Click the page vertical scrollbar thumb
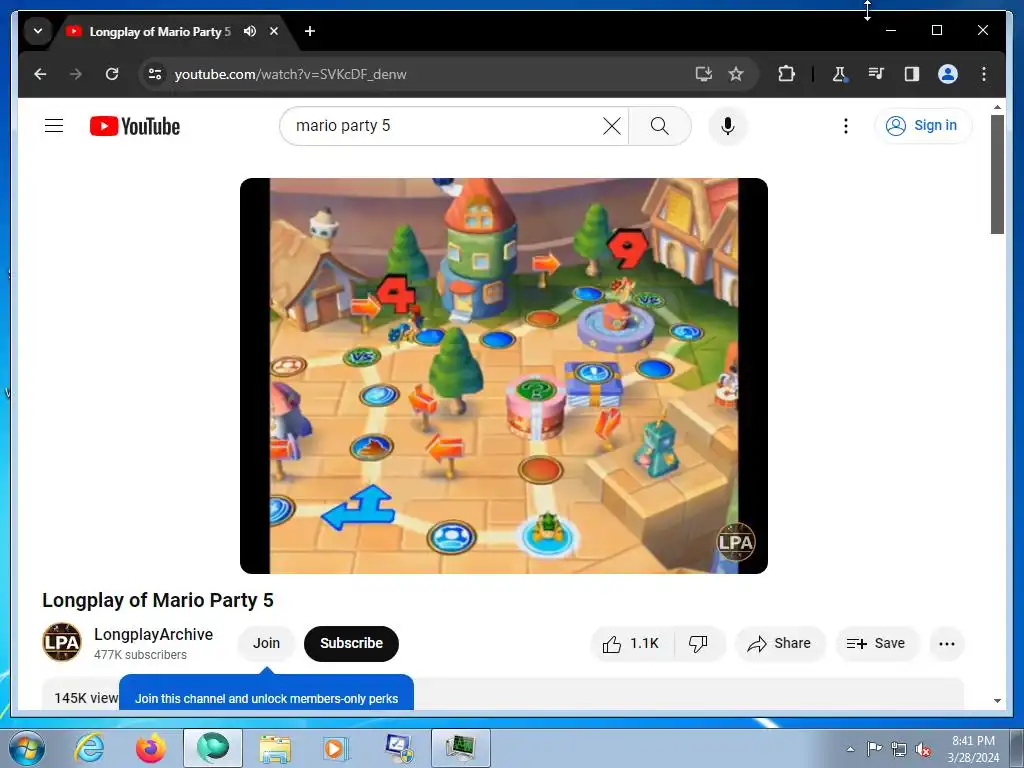This screenshot has width=1024, height=768. tap(997, 174)
